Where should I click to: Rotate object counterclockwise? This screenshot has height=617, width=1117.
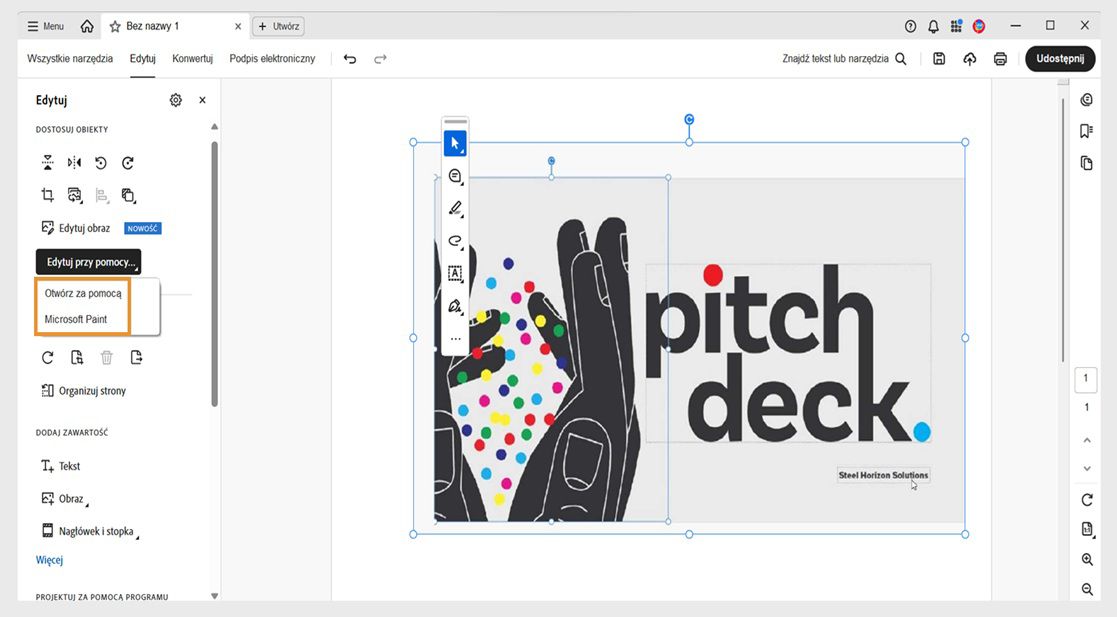pos(100,163)
